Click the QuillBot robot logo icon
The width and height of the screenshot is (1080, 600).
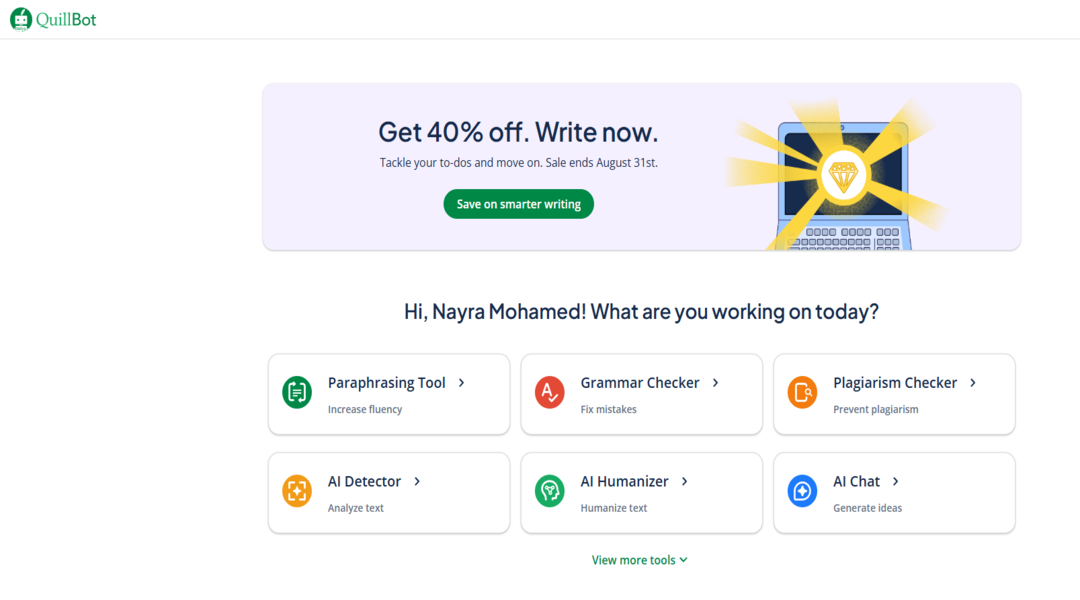pyautogui.click(x=21, y=19)
